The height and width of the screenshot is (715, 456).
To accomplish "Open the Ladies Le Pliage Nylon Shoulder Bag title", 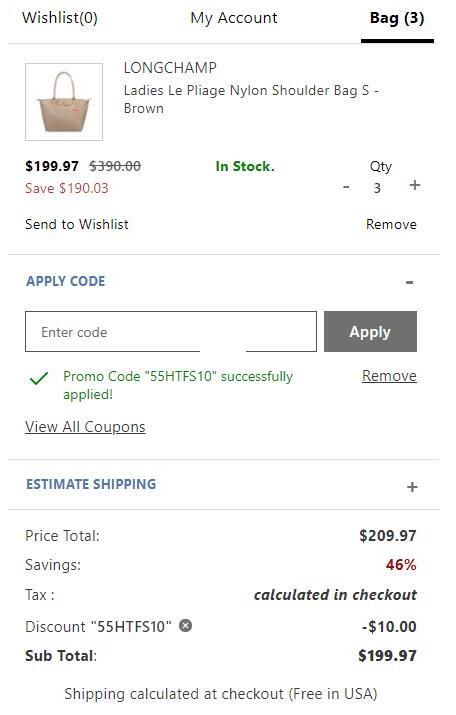I will click(251, 99).
